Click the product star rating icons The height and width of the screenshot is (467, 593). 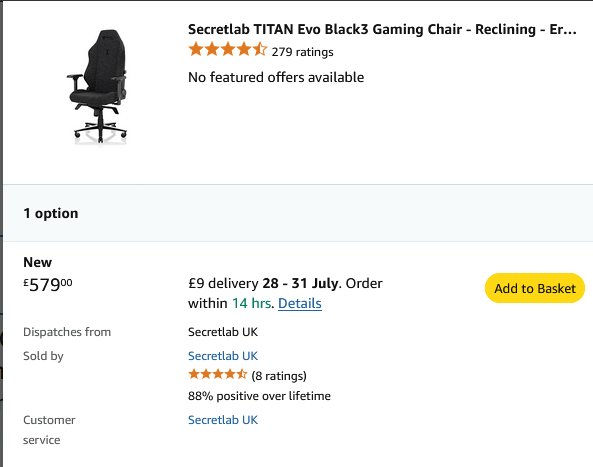(x=228, y=50)
